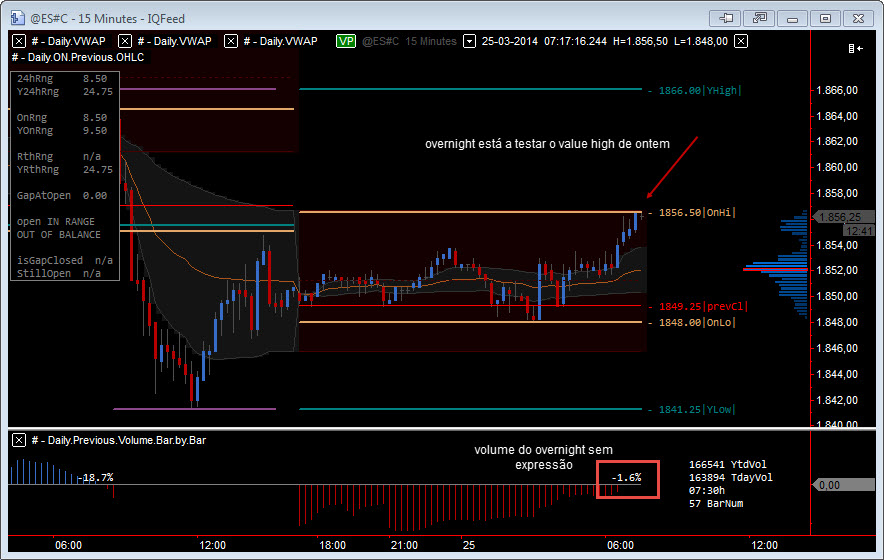Click the 163894 TdayVol value

pos(731,477)
